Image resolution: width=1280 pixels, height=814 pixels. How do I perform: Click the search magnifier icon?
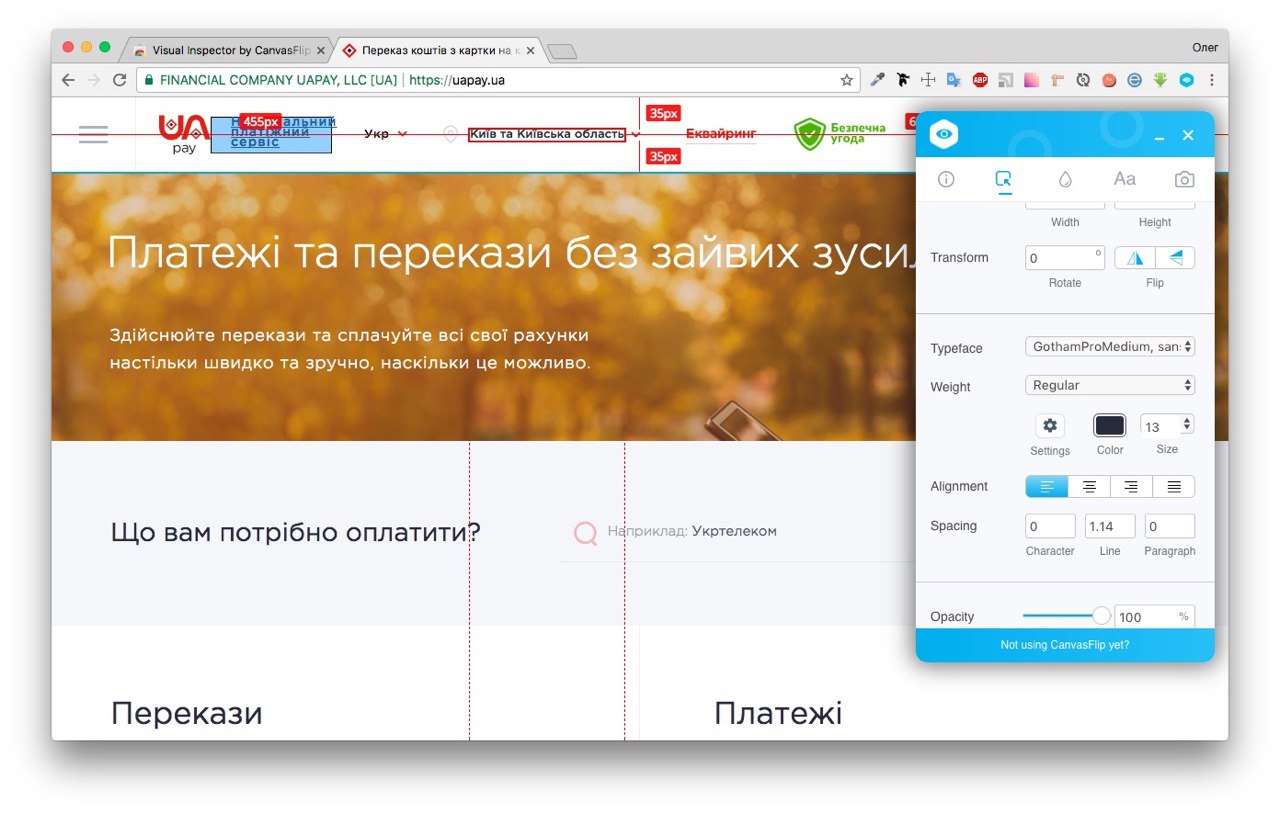click(585, 533)
